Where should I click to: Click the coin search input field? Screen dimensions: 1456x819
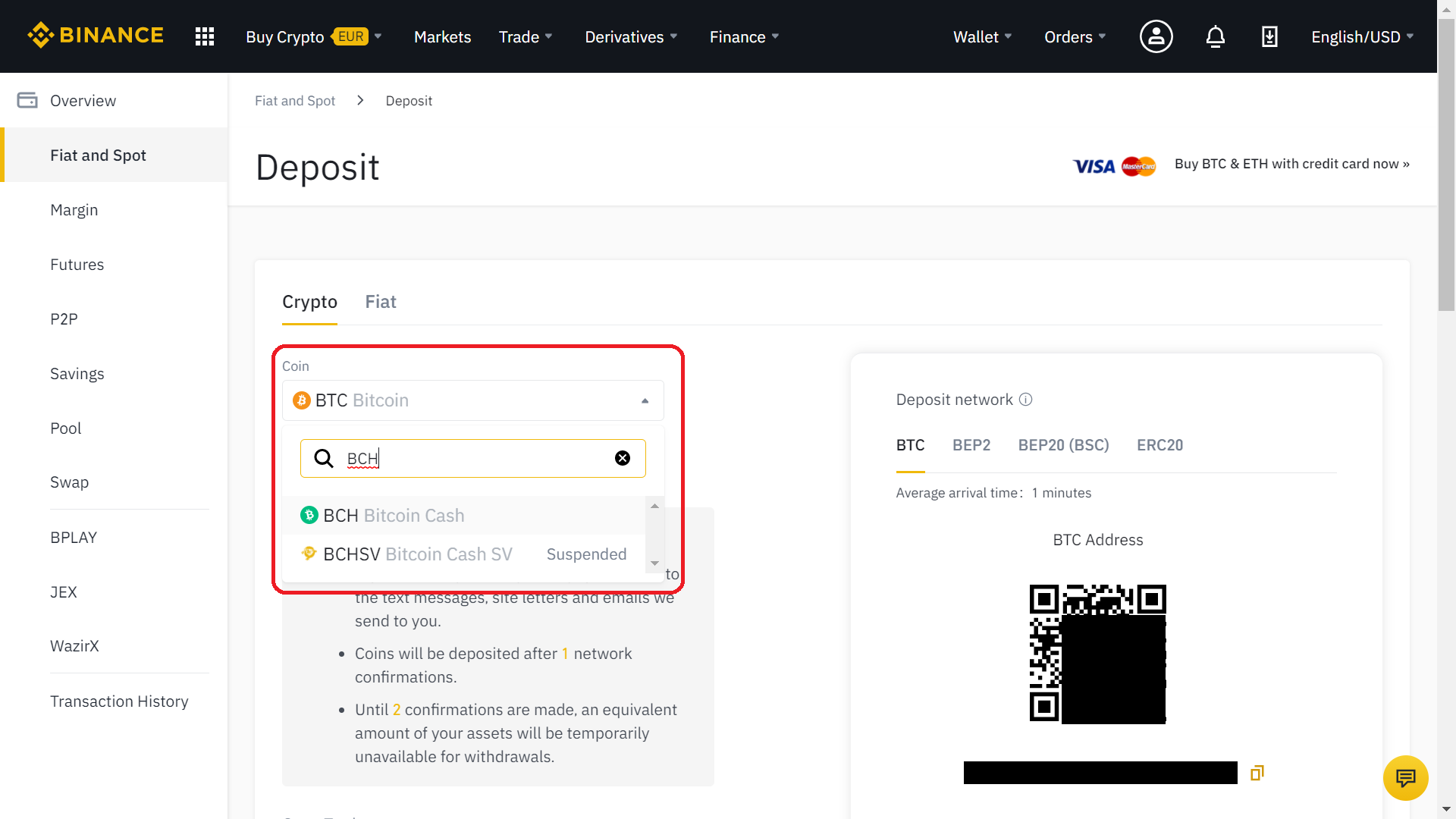point(473,458)
